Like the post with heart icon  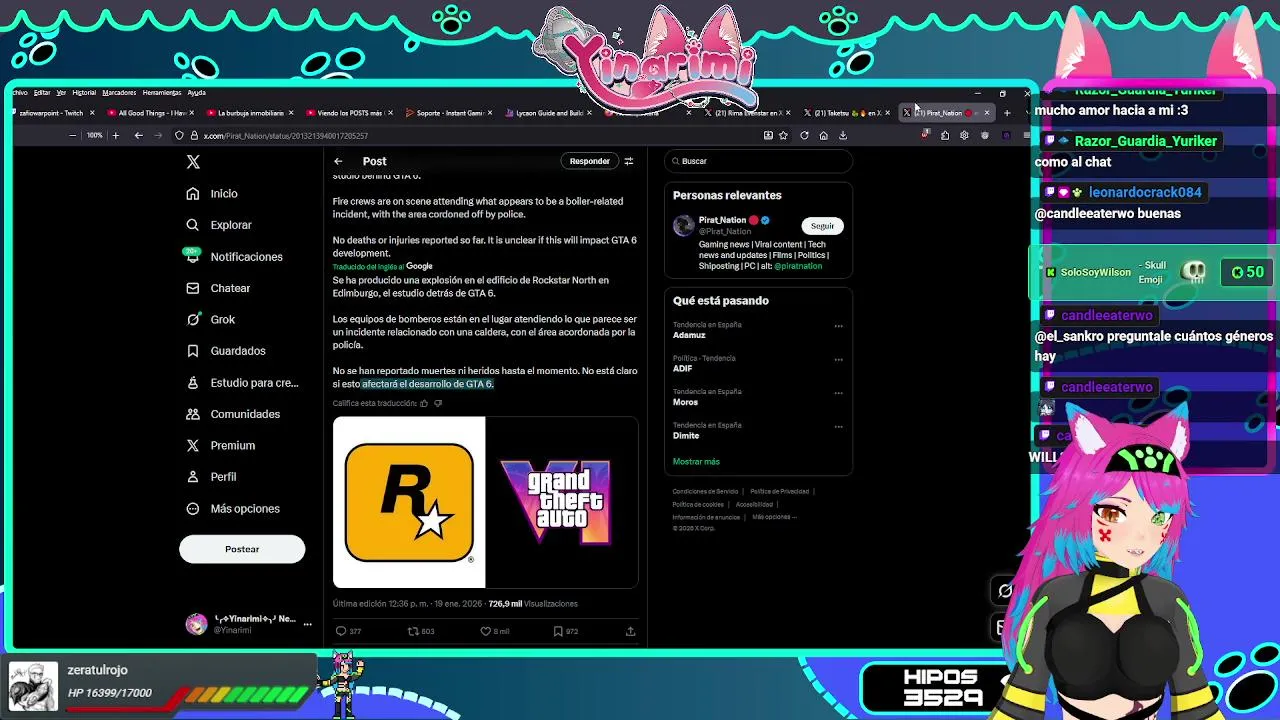(485, 631)
